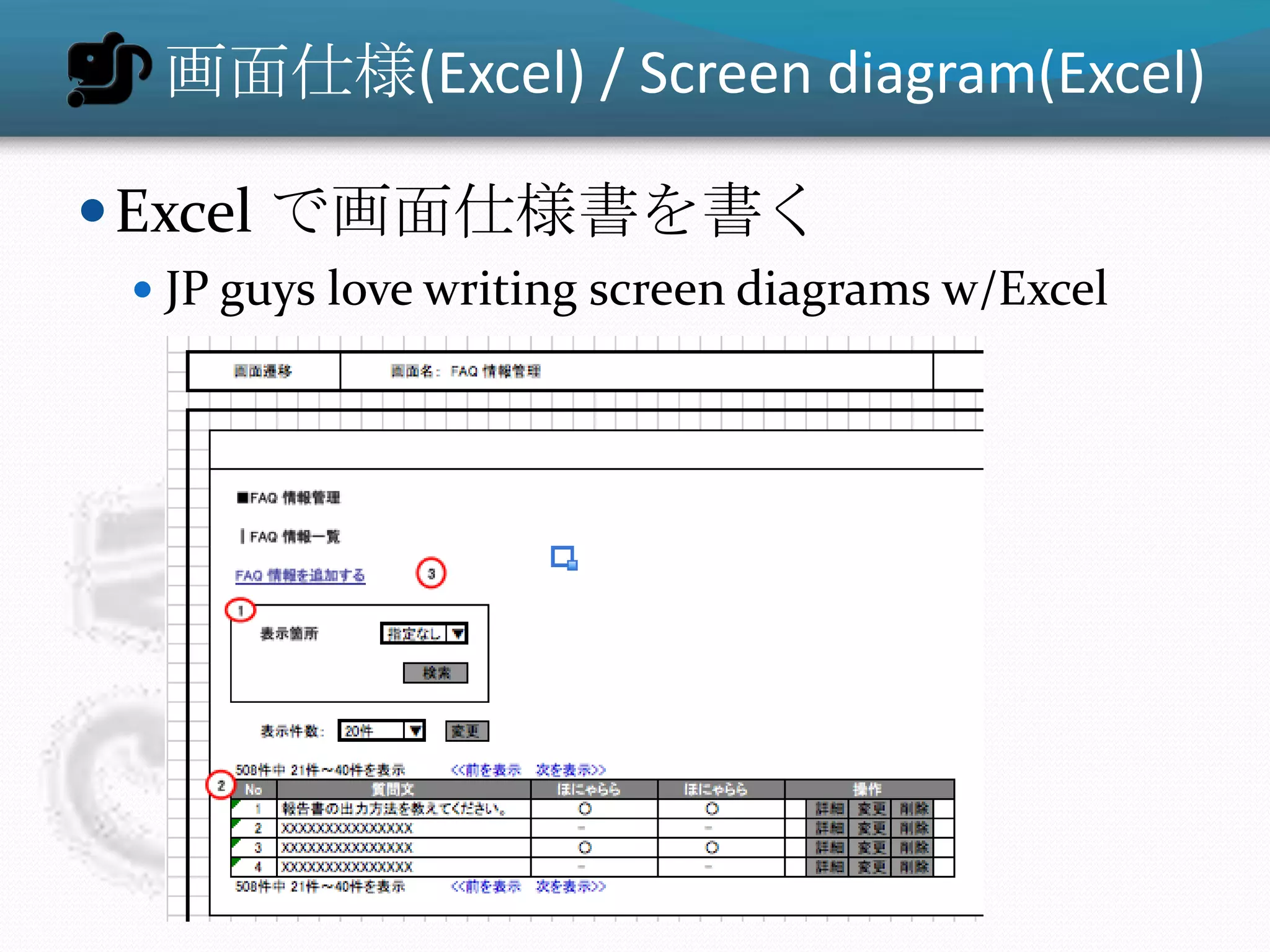1270x952 pixels.
Task: Click 508件中 21件〜40件を表示 text above table
Action: (x=320, y=770)
